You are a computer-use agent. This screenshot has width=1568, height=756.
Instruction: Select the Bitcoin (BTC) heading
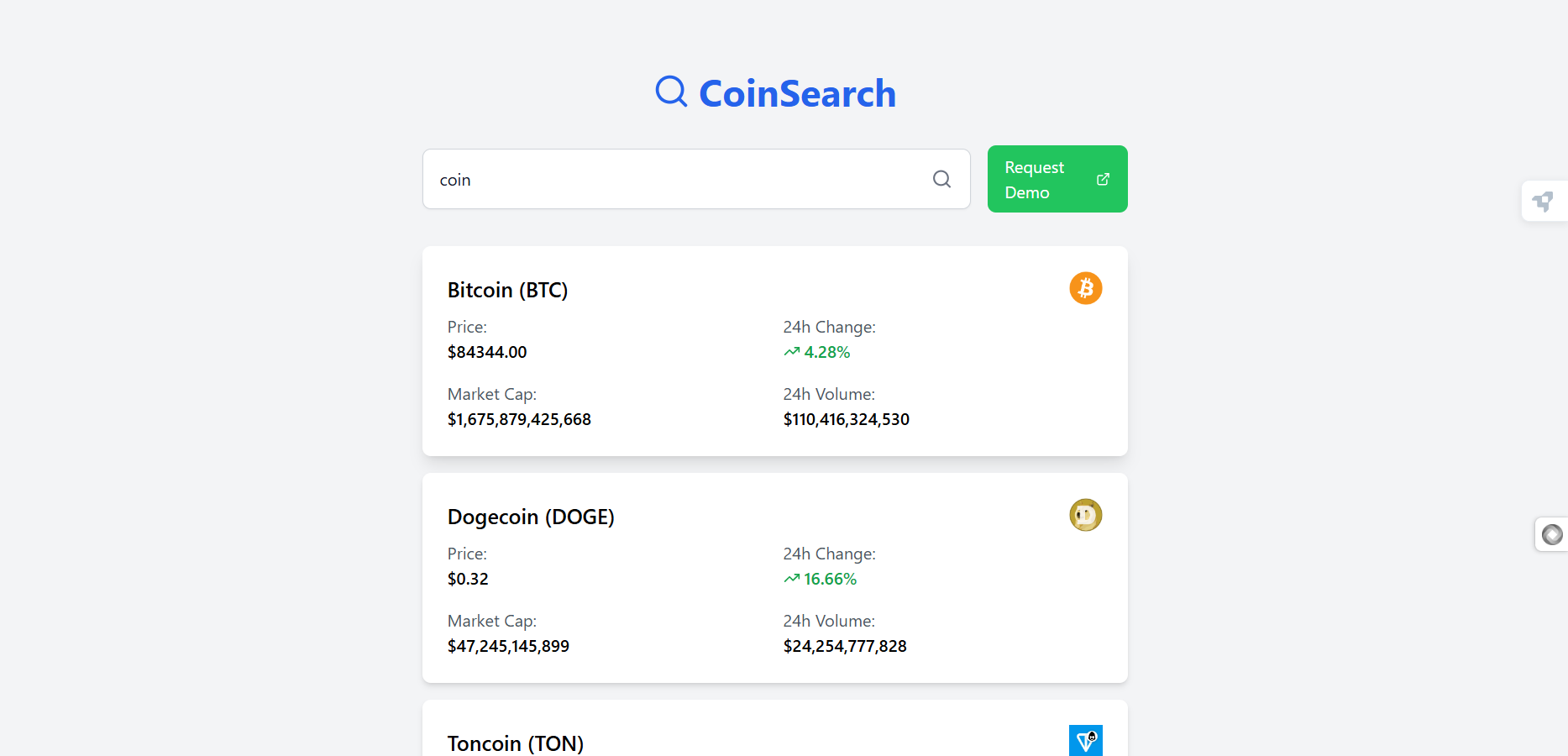[507, 290]
